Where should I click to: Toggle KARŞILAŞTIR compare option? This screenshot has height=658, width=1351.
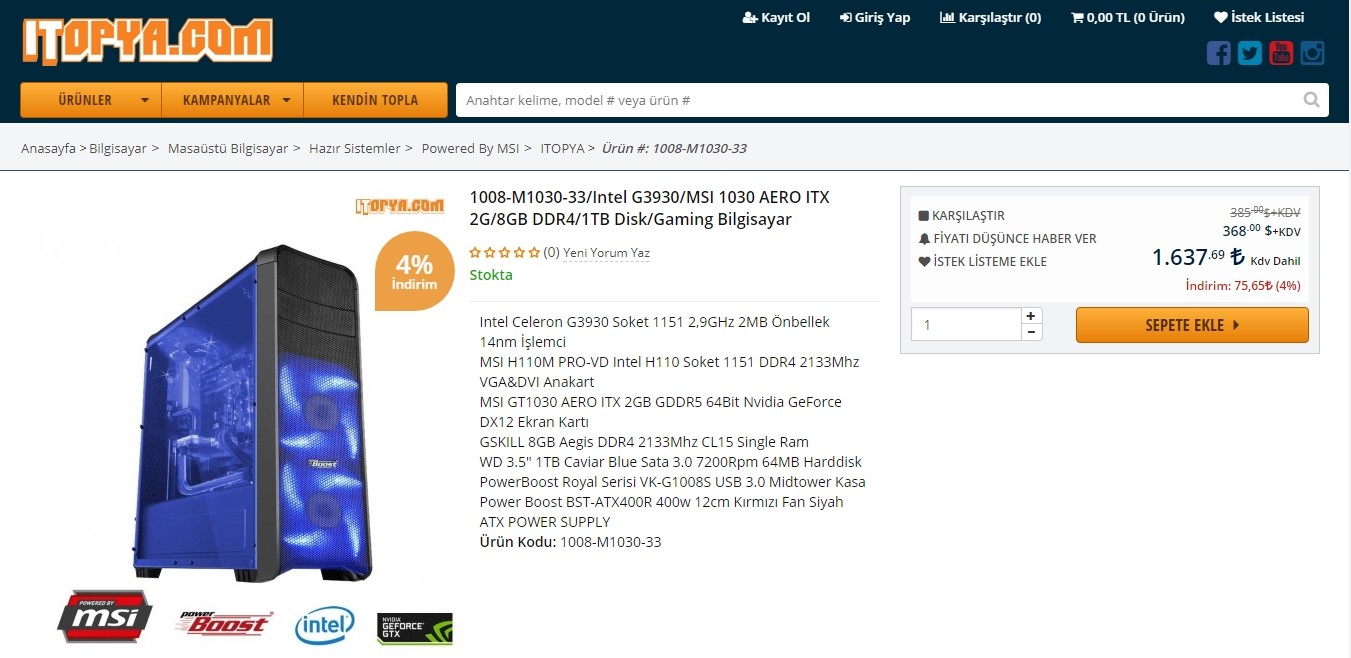(x=961, y=215)
